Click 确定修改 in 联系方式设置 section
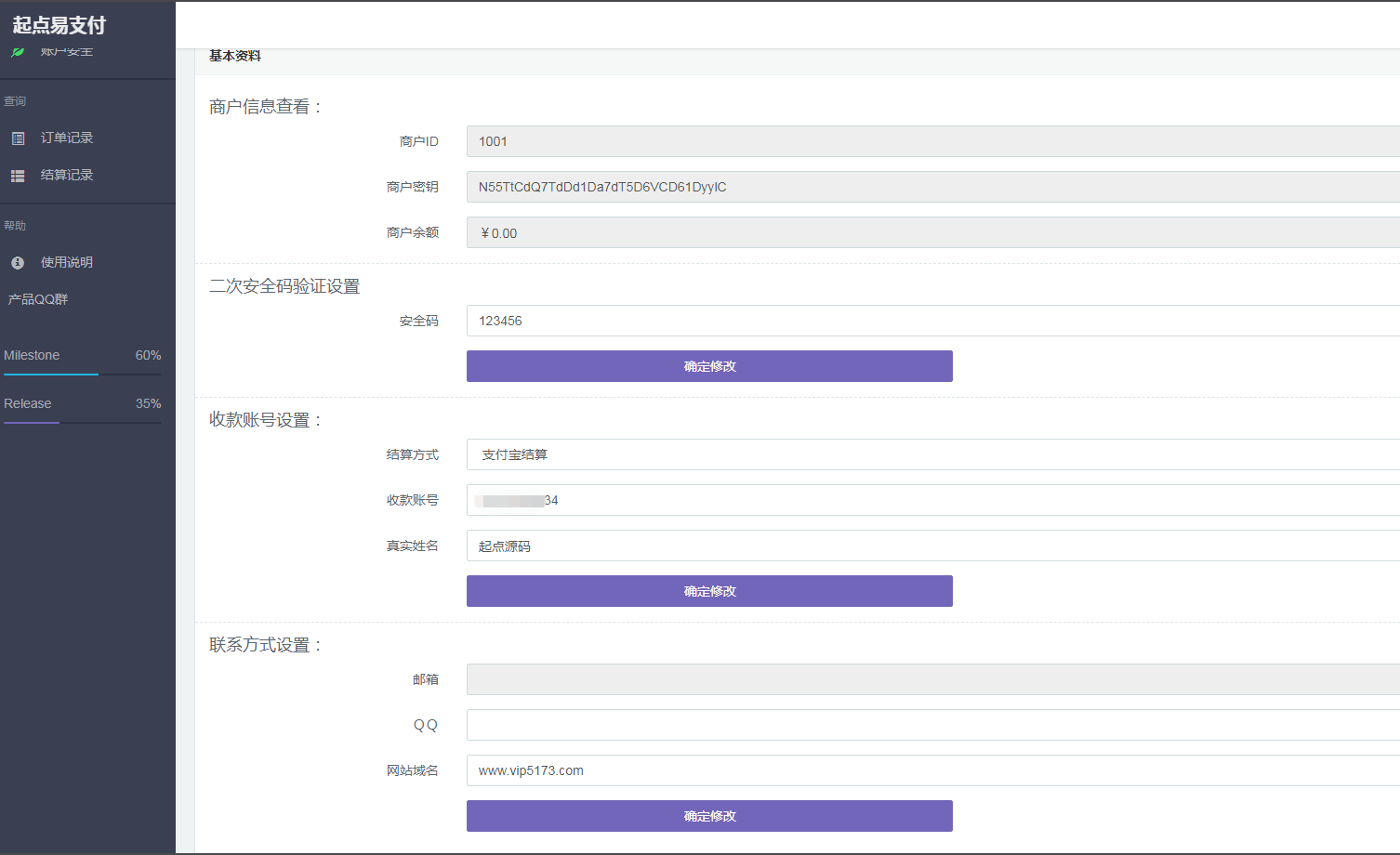 pos(709,816)
